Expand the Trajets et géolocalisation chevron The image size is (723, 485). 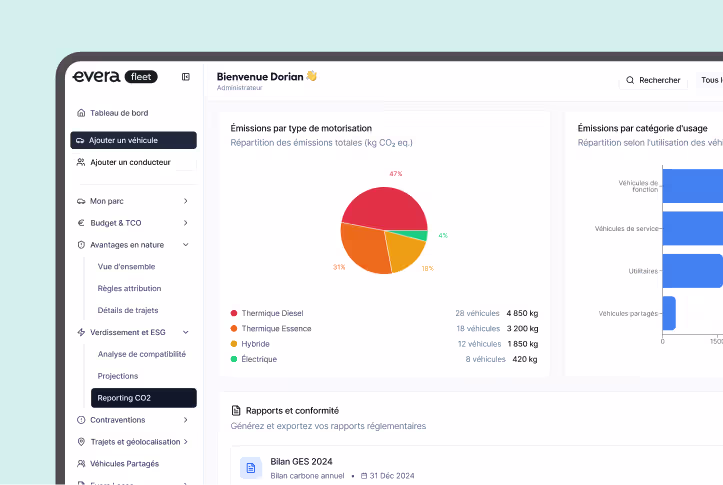185,442
